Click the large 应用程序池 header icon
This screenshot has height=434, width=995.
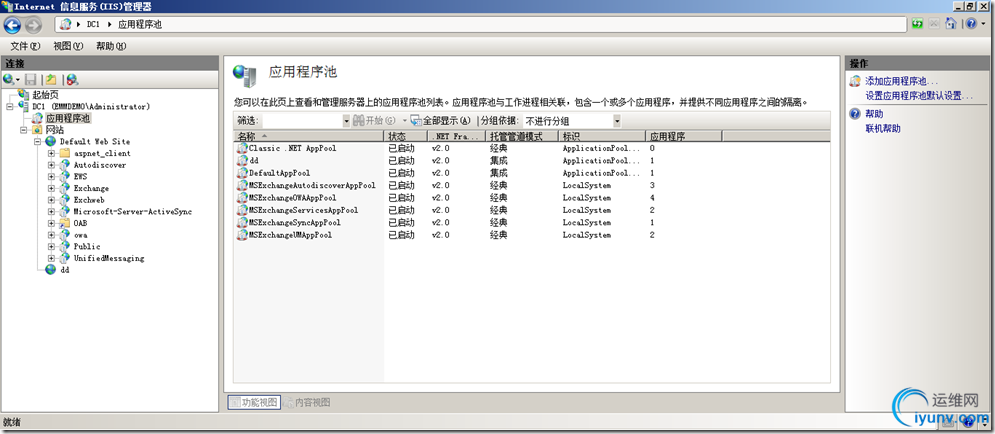(x=245, y=76)
